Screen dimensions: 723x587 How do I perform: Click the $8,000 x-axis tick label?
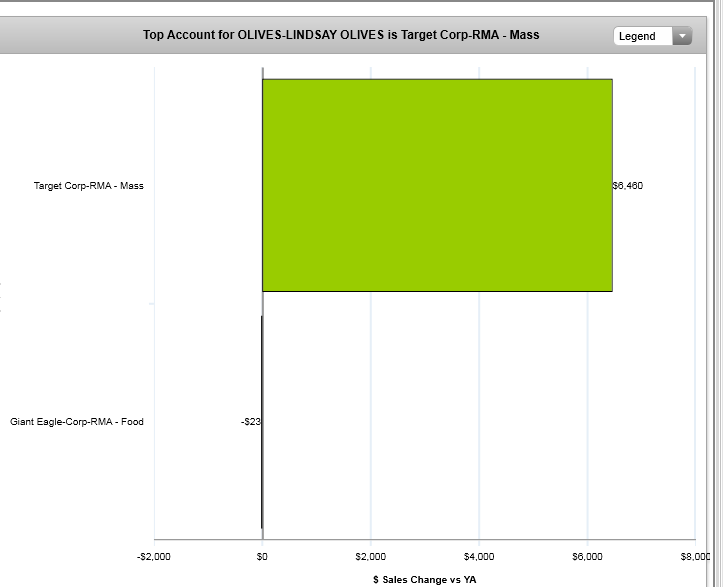click(x=694, y=556)
